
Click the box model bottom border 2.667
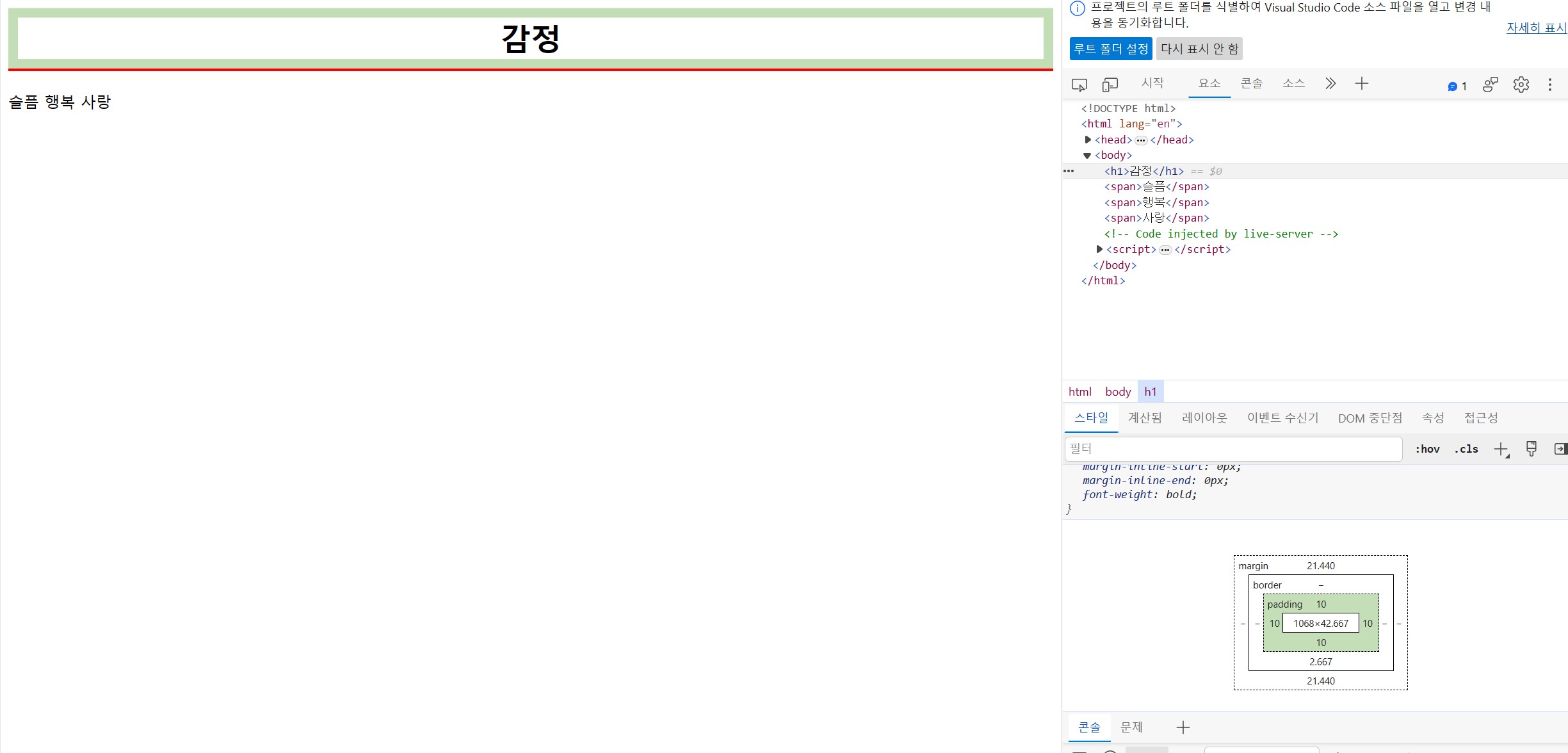pos(1321,661)
